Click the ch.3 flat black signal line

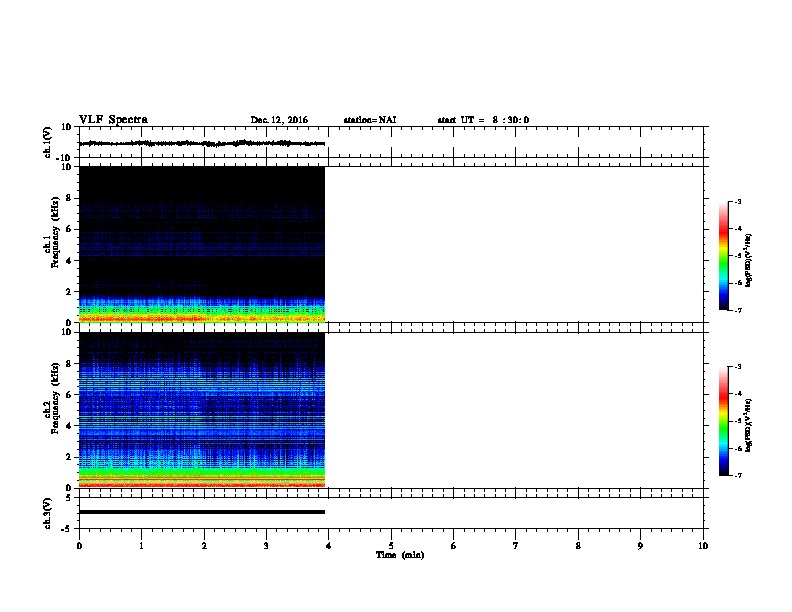point(202,512)
